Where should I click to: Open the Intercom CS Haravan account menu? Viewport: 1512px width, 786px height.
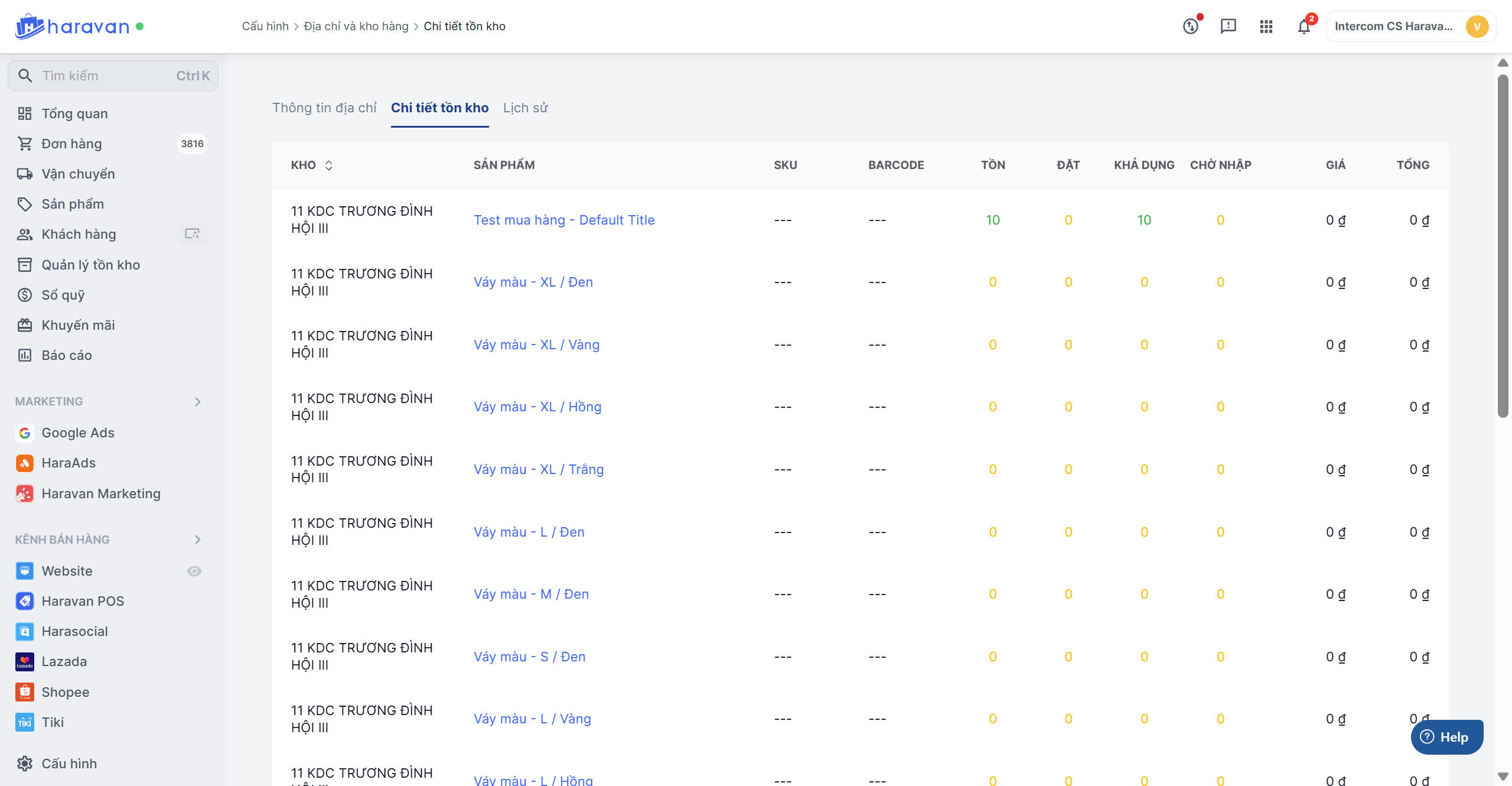tap(1410, 27)
